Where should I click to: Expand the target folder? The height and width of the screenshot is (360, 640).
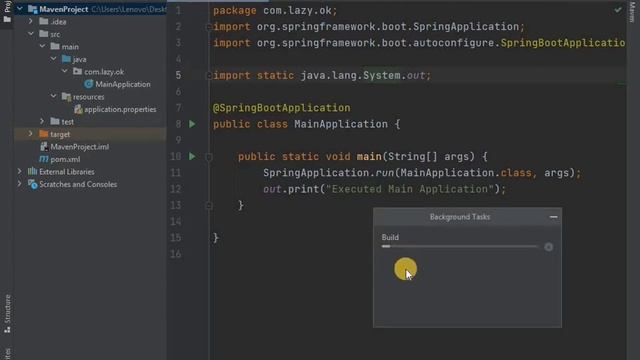coord(31,134)
